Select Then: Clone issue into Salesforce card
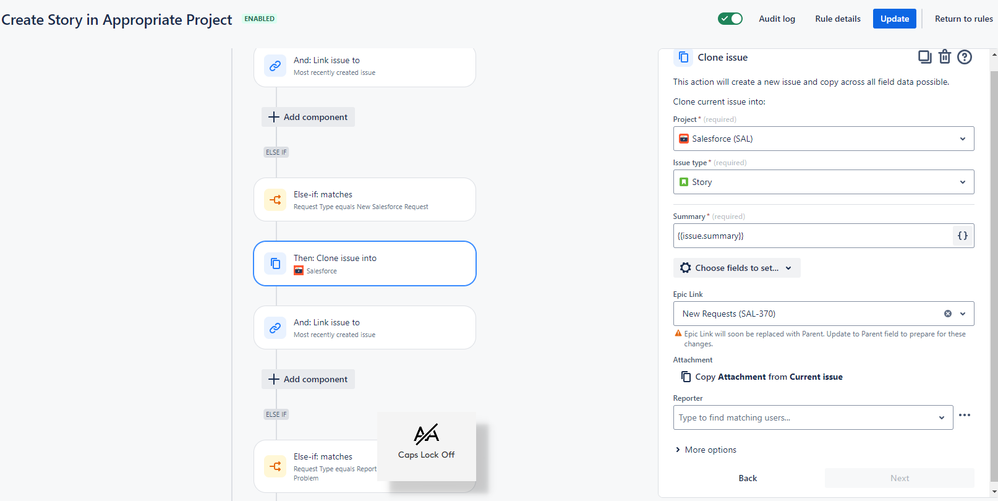This screenshot has height=501, width=998. 365,264
